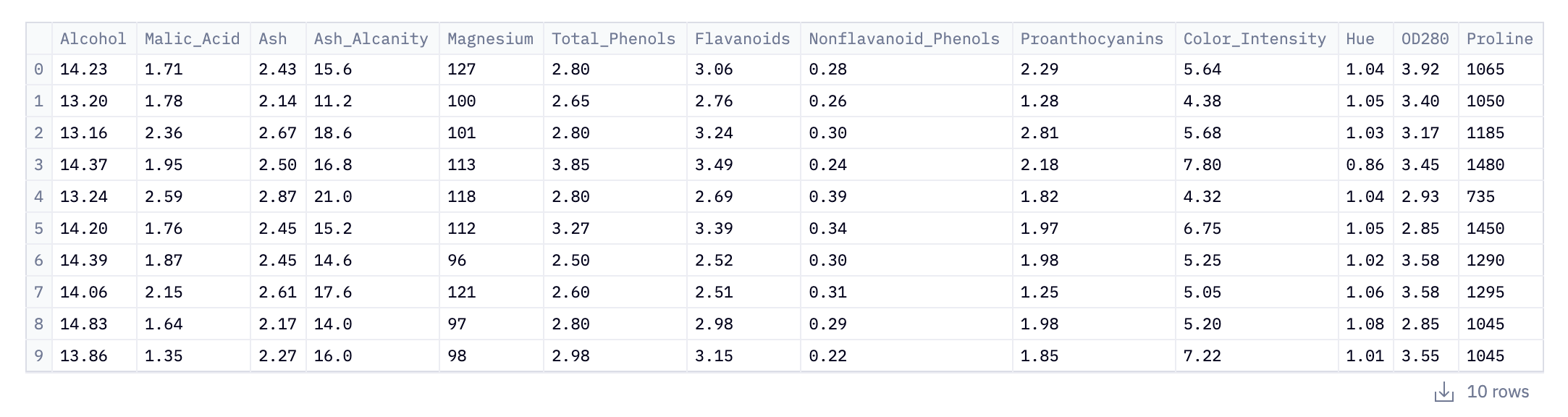Select row index 9
Viewport: 1568px width, 417px height.
pyautogui.click(x=39, y=356)
